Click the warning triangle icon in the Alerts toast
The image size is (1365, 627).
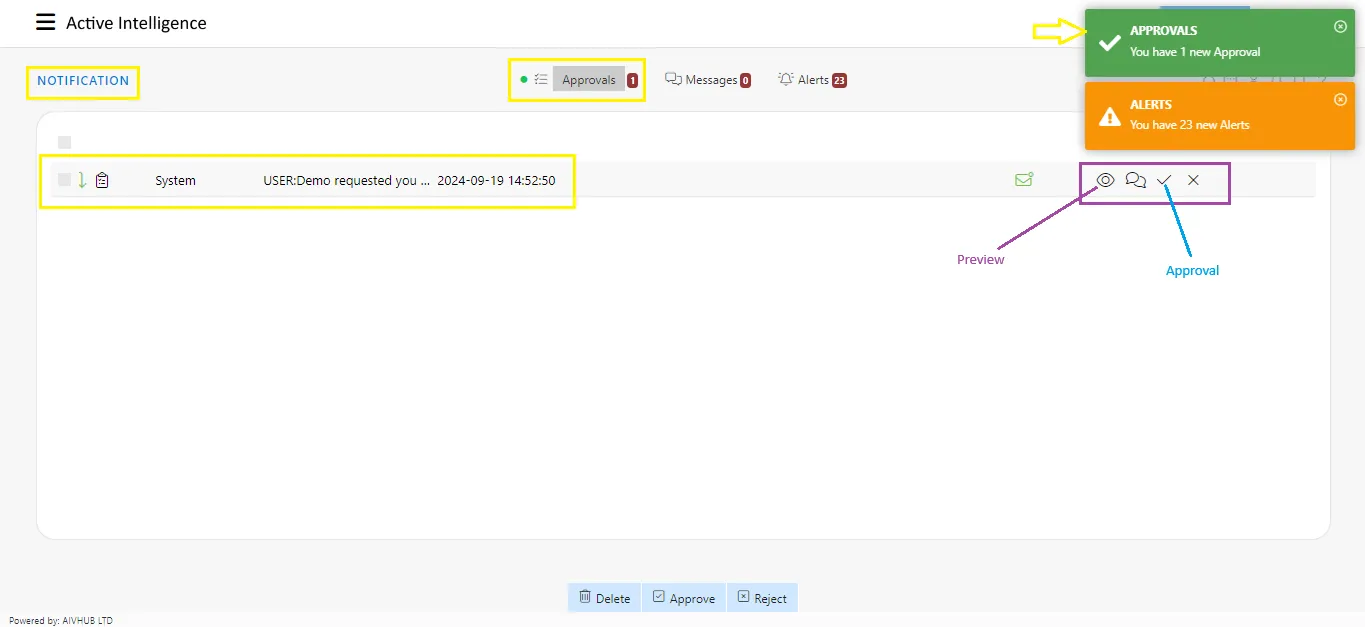tap(1109, 116)
